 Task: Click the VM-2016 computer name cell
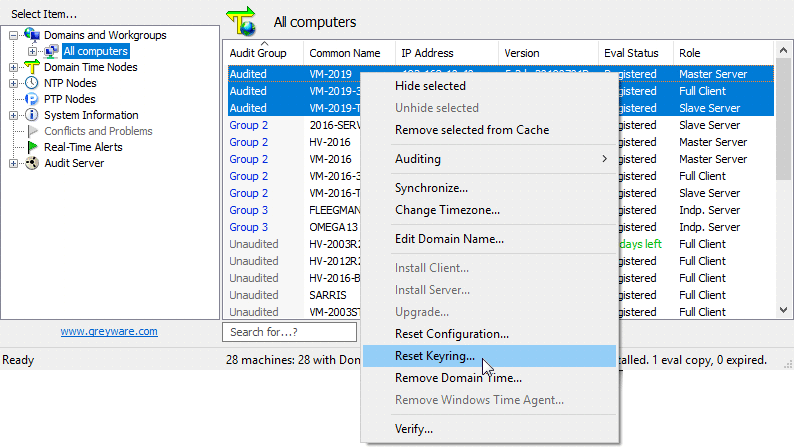point(331,159)
